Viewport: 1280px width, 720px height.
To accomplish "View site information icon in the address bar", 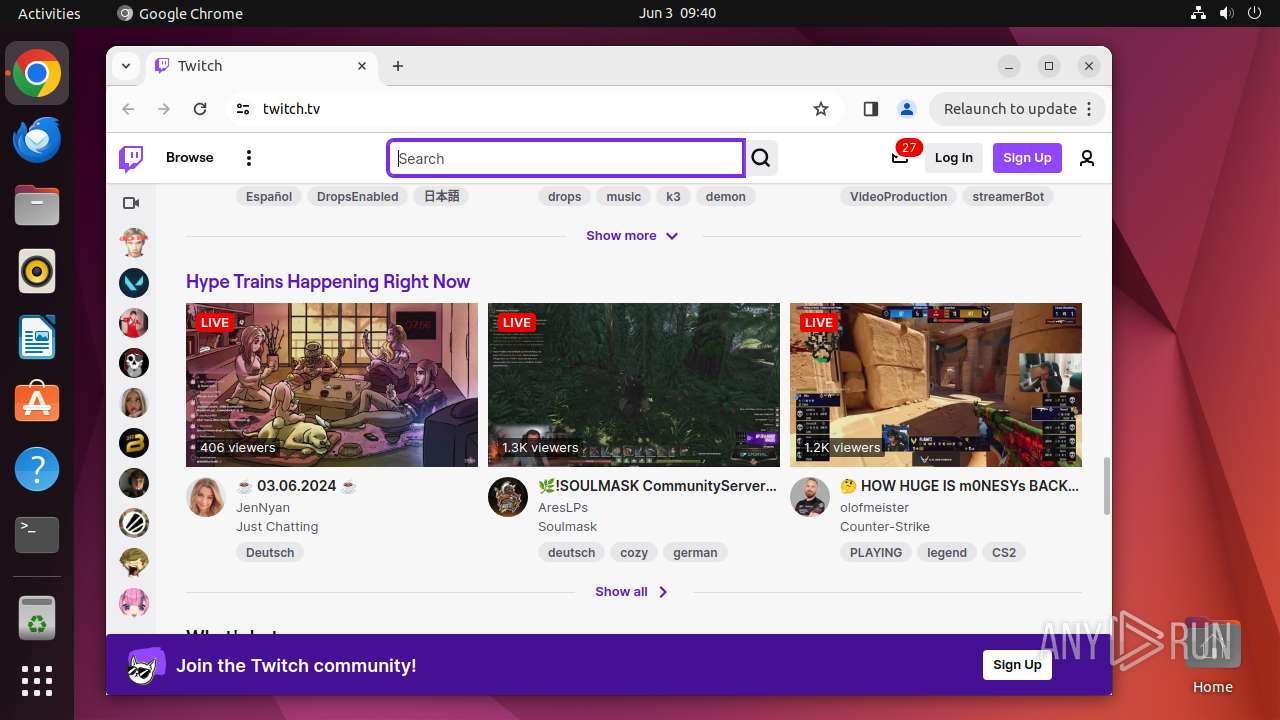I will 243,109.
